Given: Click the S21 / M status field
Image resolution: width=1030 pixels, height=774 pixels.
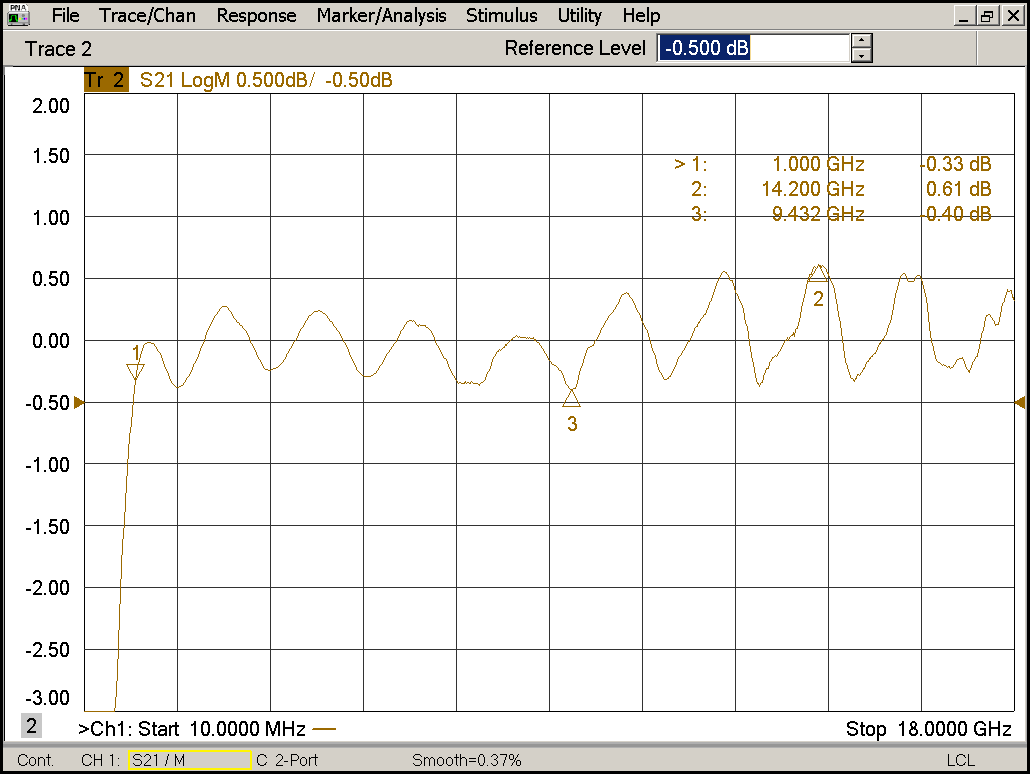Looking at the screenshot, I should click(190, 760).
